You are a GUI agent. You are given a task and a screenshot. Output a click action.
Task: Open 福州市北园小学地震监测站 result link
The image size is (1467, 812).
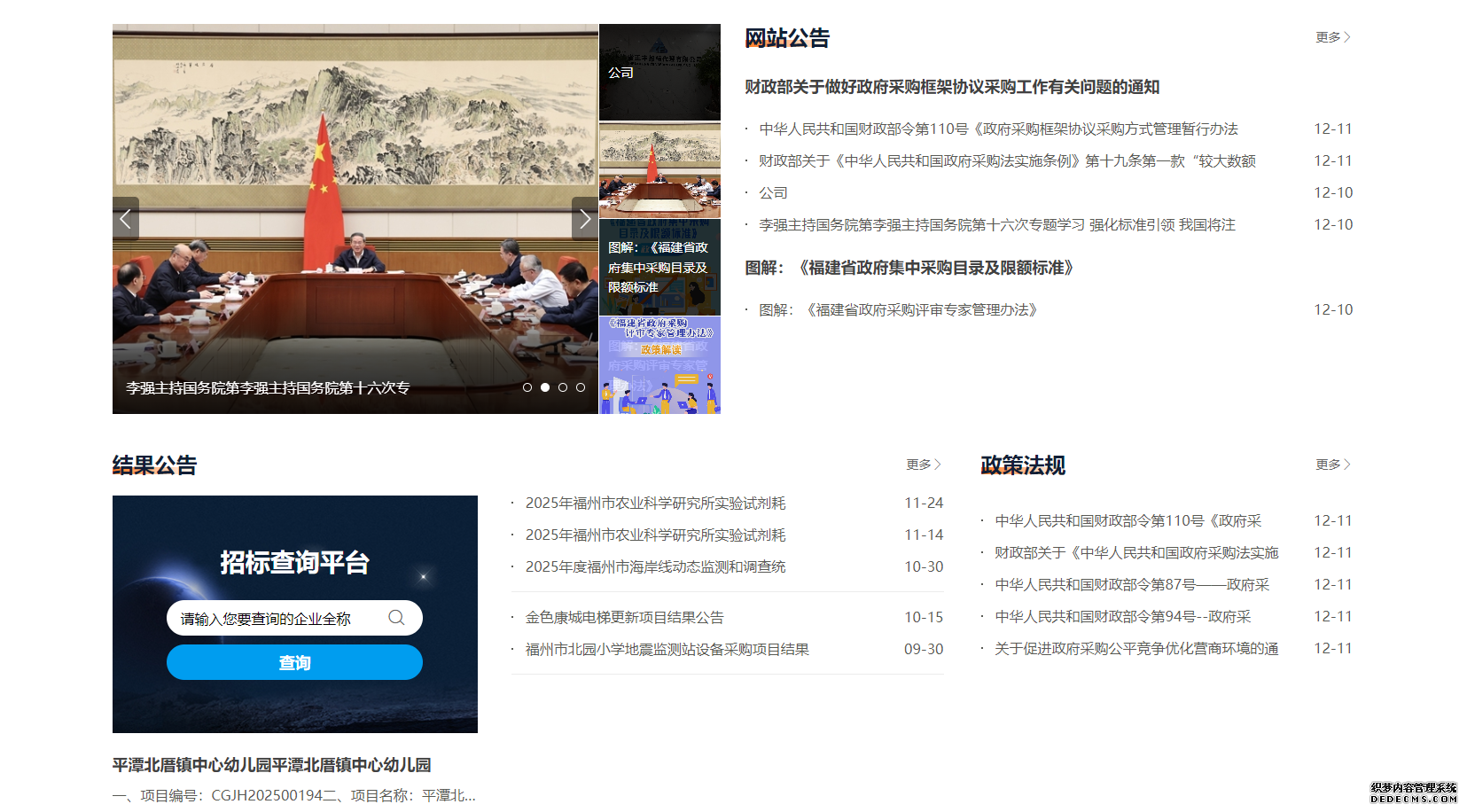667,650
